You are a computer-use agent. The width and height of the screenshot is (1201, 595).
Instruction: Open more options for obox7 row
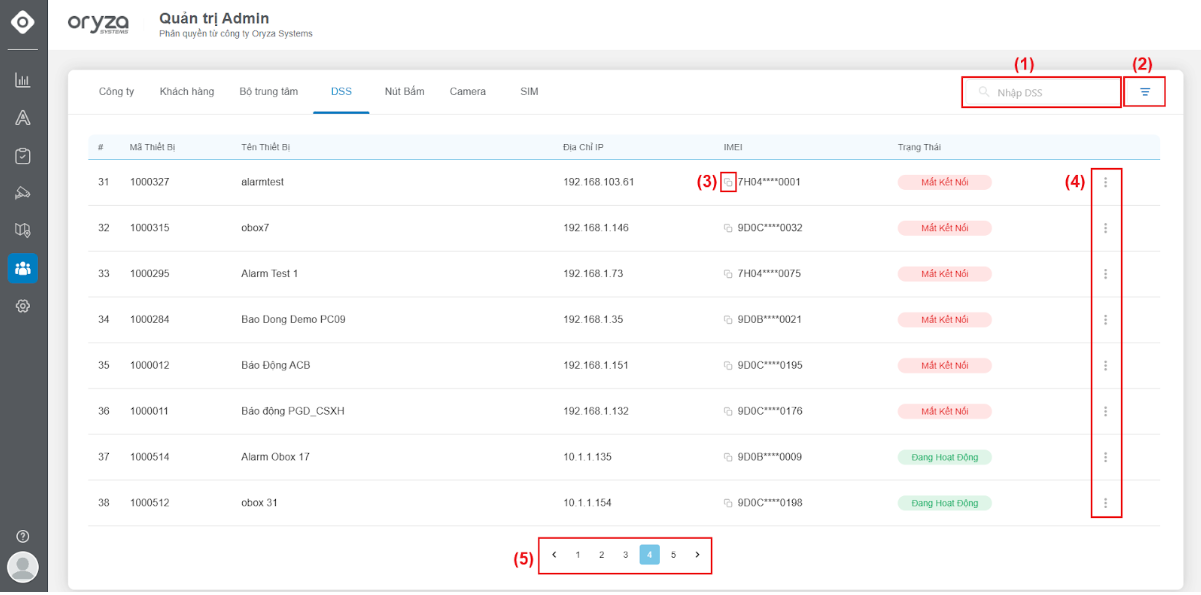click(x=1105, y=228)
